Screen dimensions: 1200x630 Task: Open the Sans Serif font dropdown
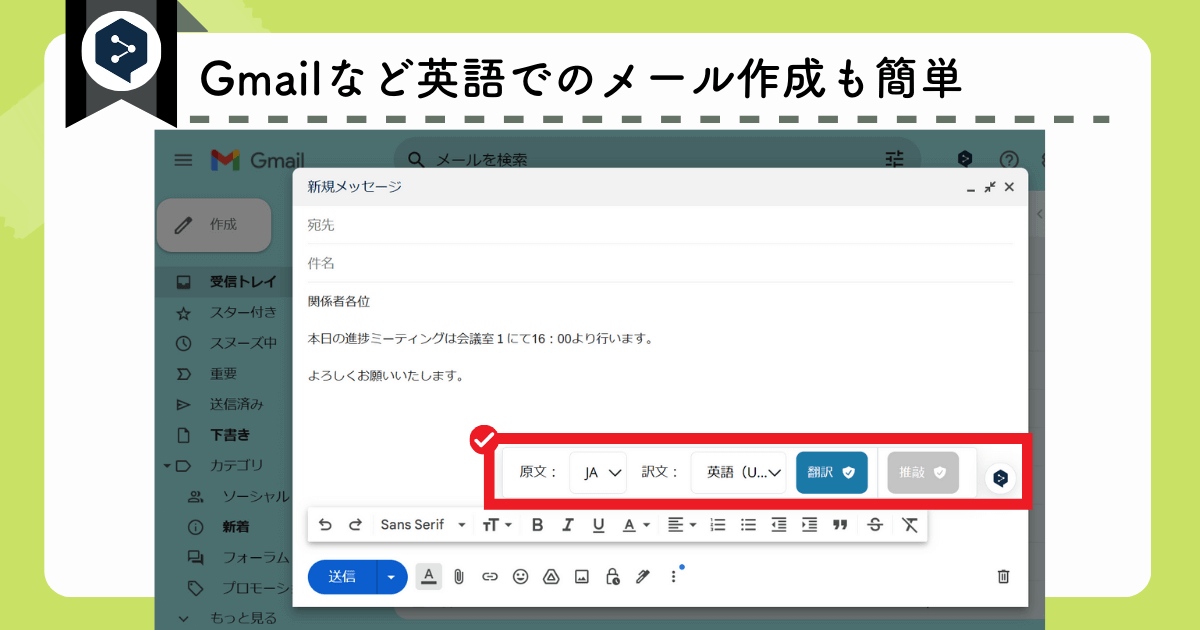click(423, 525)
